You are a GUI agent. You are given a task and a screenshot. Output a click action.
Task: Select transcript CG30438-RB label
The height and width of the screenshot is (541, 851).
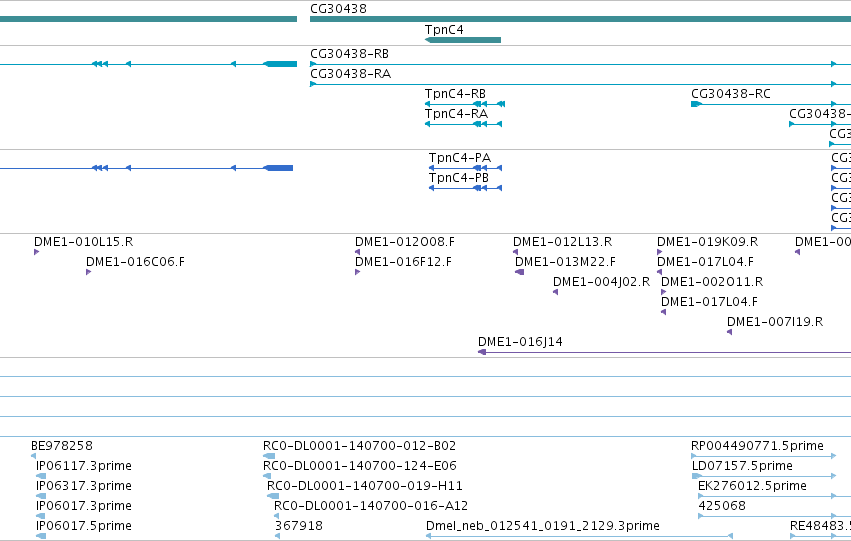[349, 54]
